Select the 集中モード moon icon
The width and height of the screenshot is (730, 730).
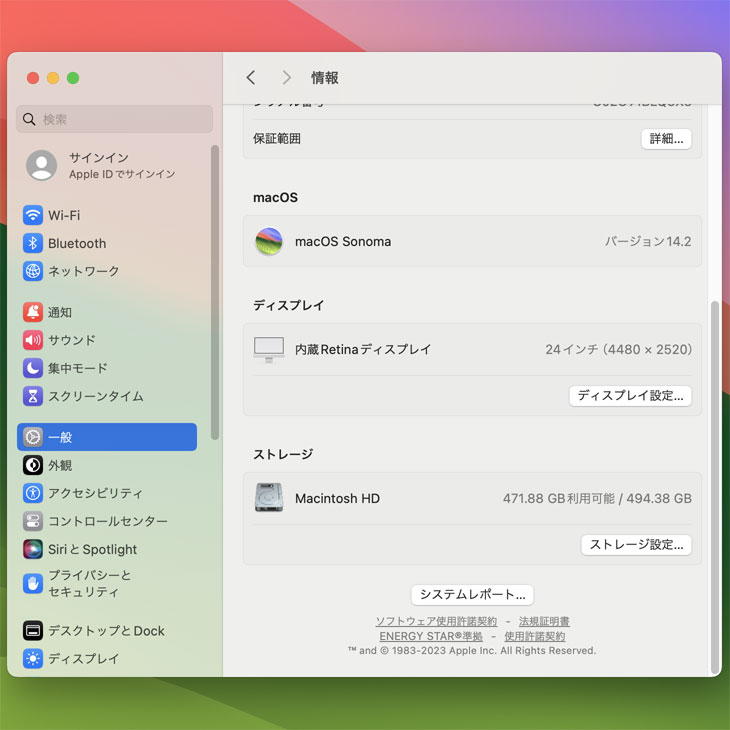point(33,368)
